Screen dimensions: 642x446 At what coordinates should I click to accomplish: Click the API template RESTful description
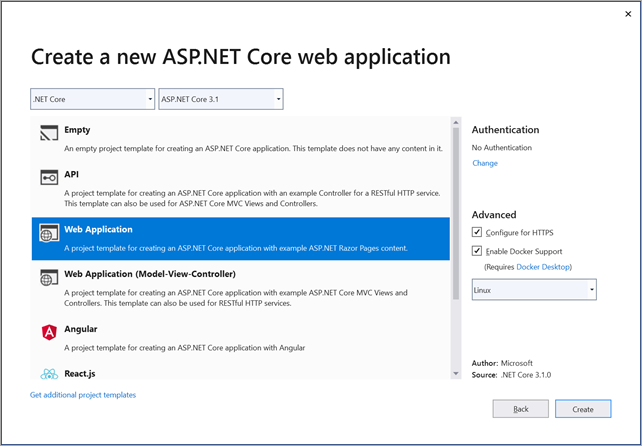[252, 198]
